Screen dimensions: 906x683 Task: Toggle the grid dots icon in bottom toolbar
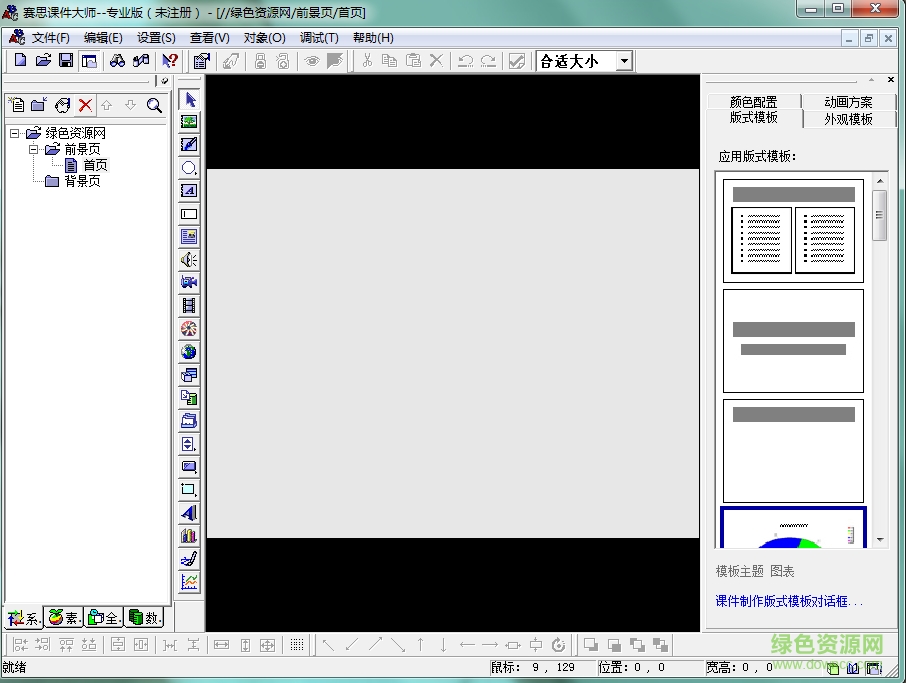coord(297,645)
